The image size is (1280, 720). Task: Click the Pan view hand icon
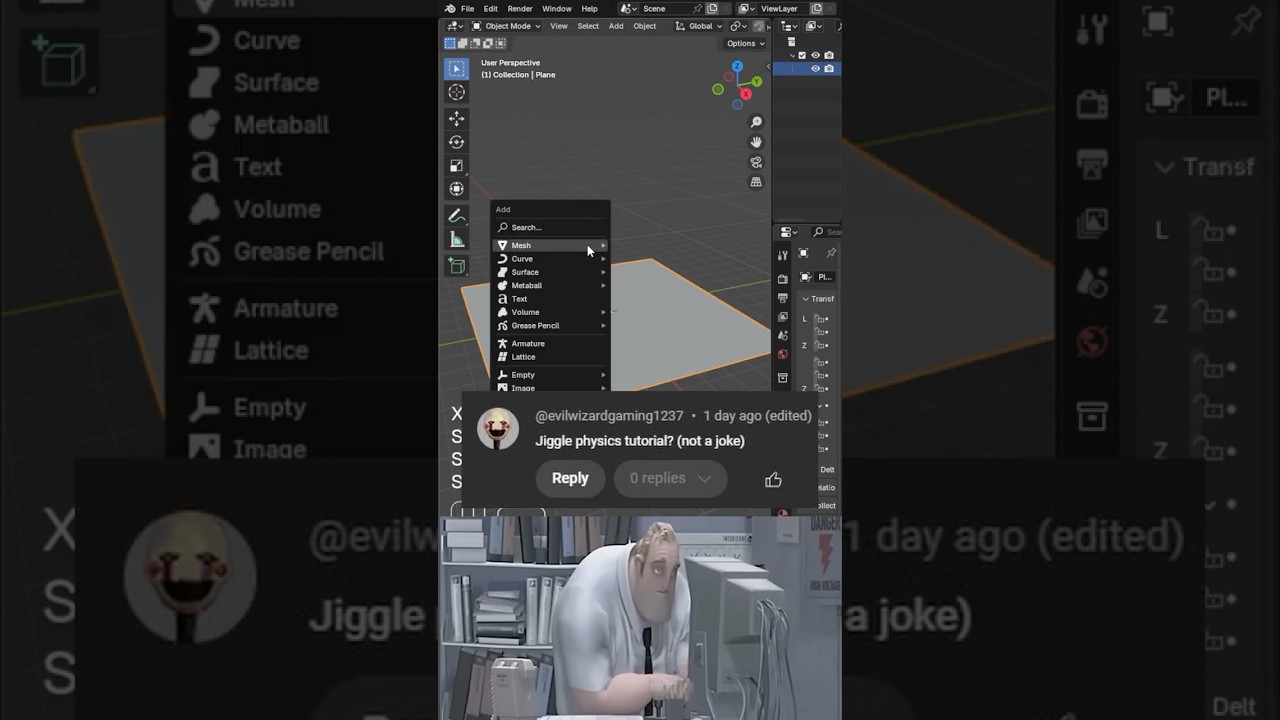point(756,142)
